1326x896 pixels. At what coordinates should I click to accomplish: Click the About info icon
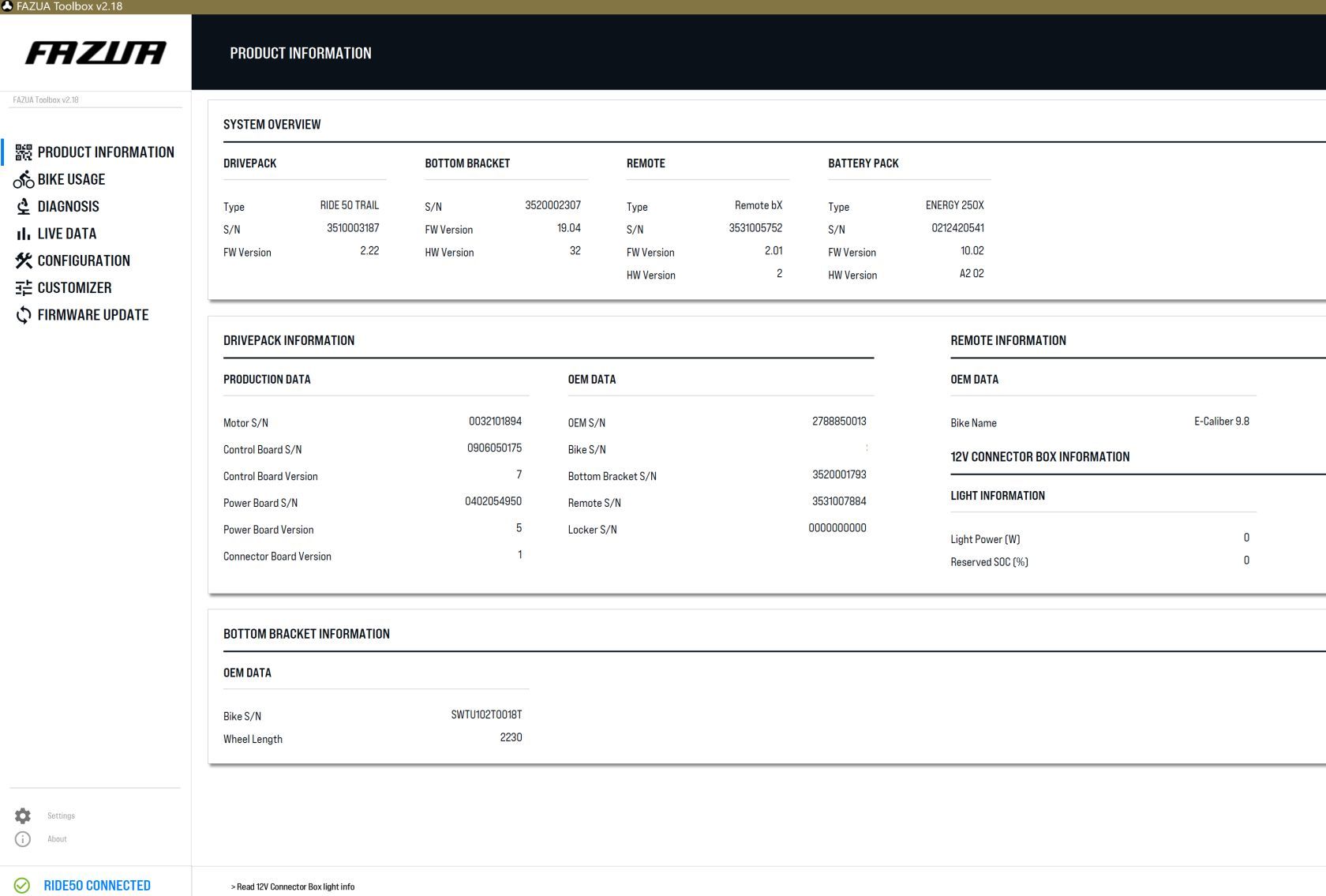coord(23,839)
